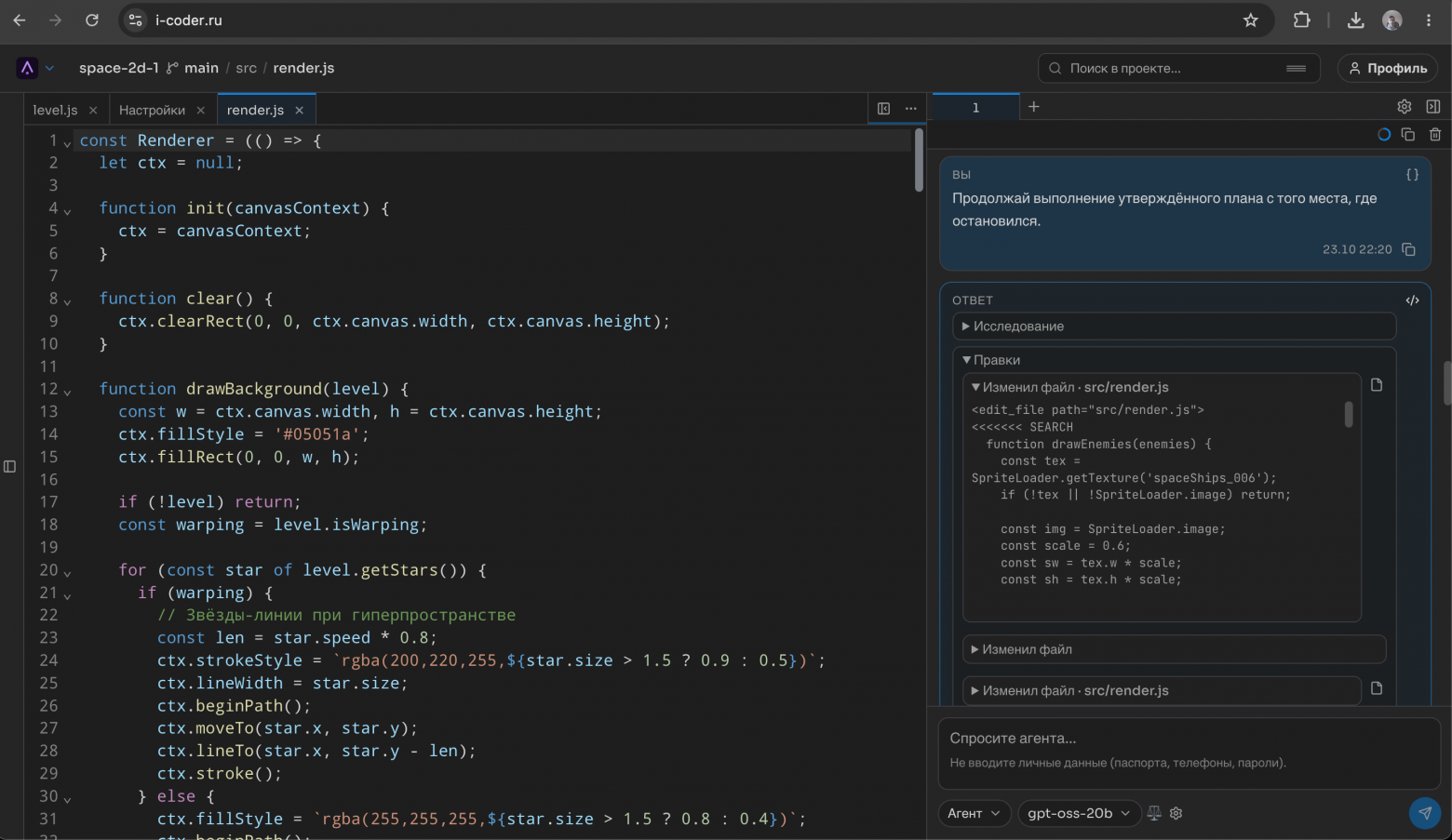Fold the drawBackground function at line 12
Image resolution: width=1452 pixels, height=840 pixels.
[x=67, y=392]
